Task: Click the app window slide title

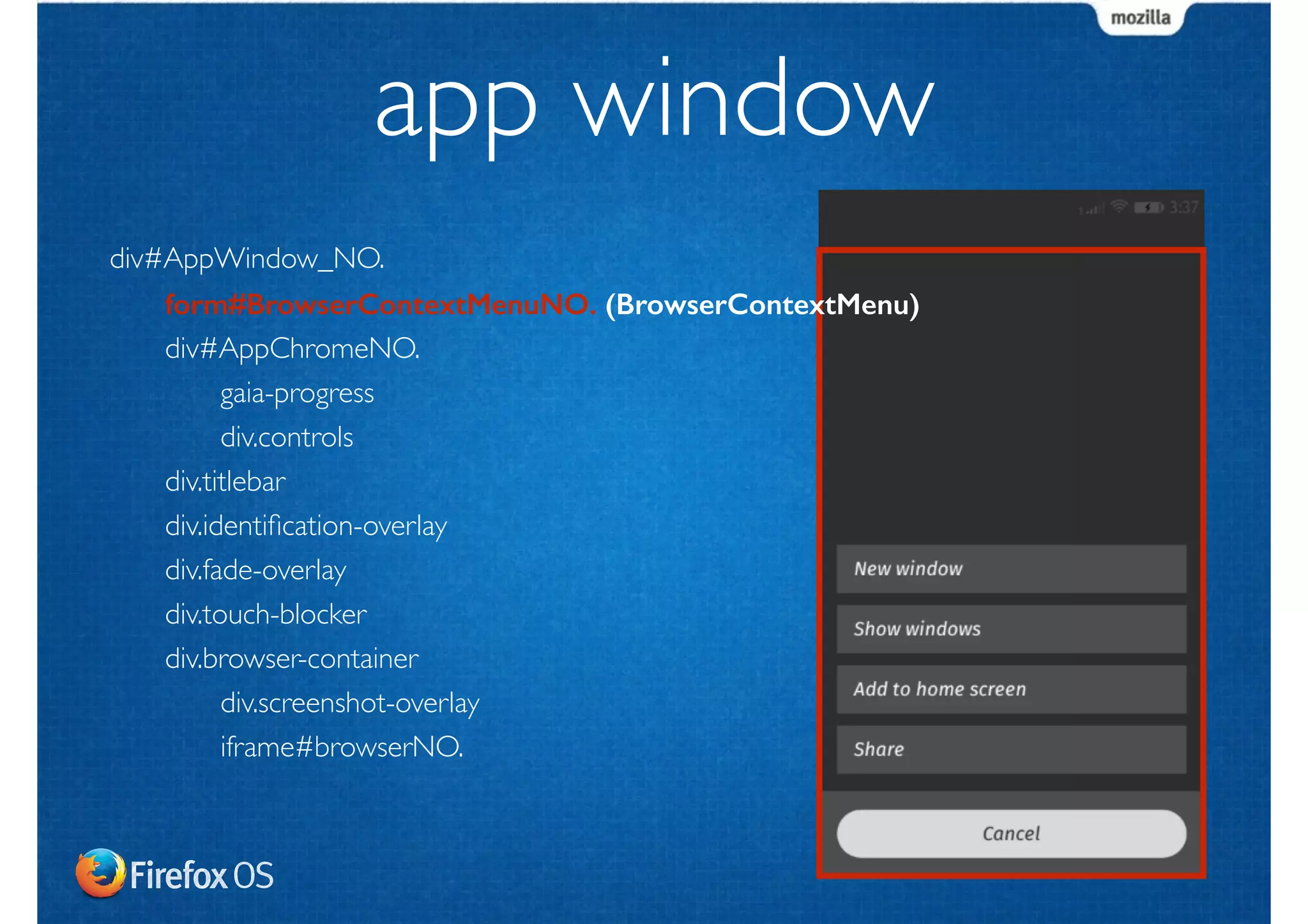Action: [654, 102]
